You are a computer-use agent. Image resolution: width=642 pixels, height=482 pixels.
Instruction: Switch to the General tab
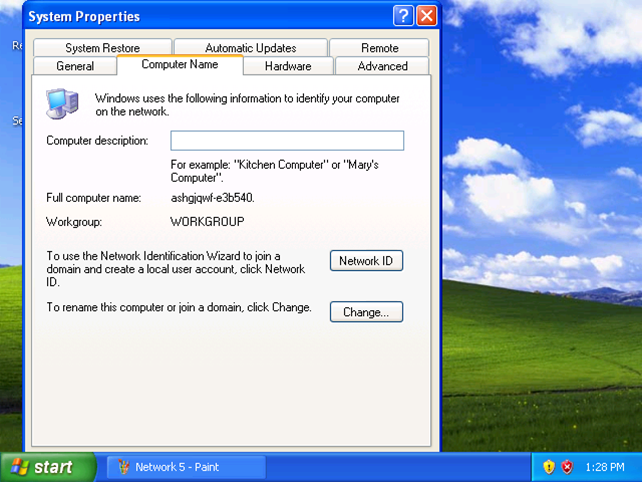tap(75, 66)
